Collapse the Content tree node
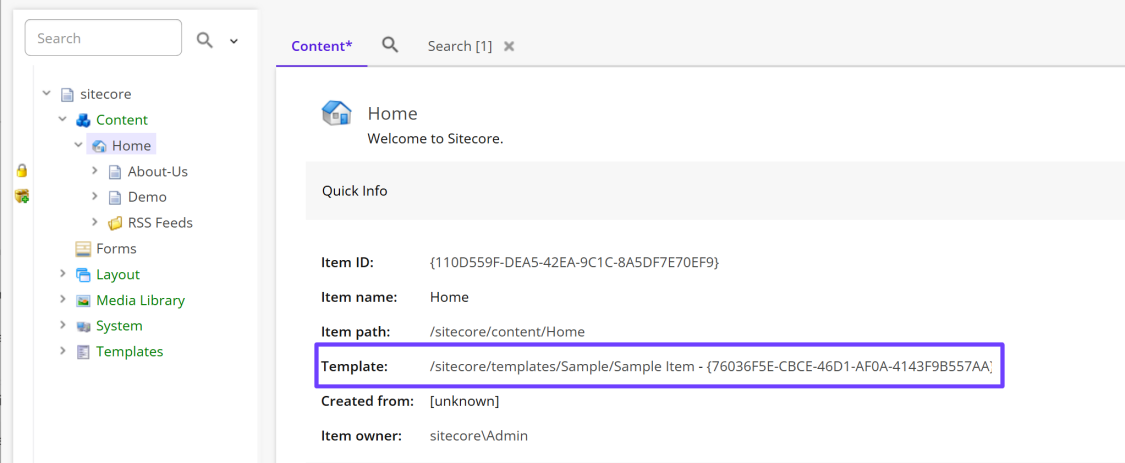This screenshot has width=1125, height=463. (x=62, y=119)
